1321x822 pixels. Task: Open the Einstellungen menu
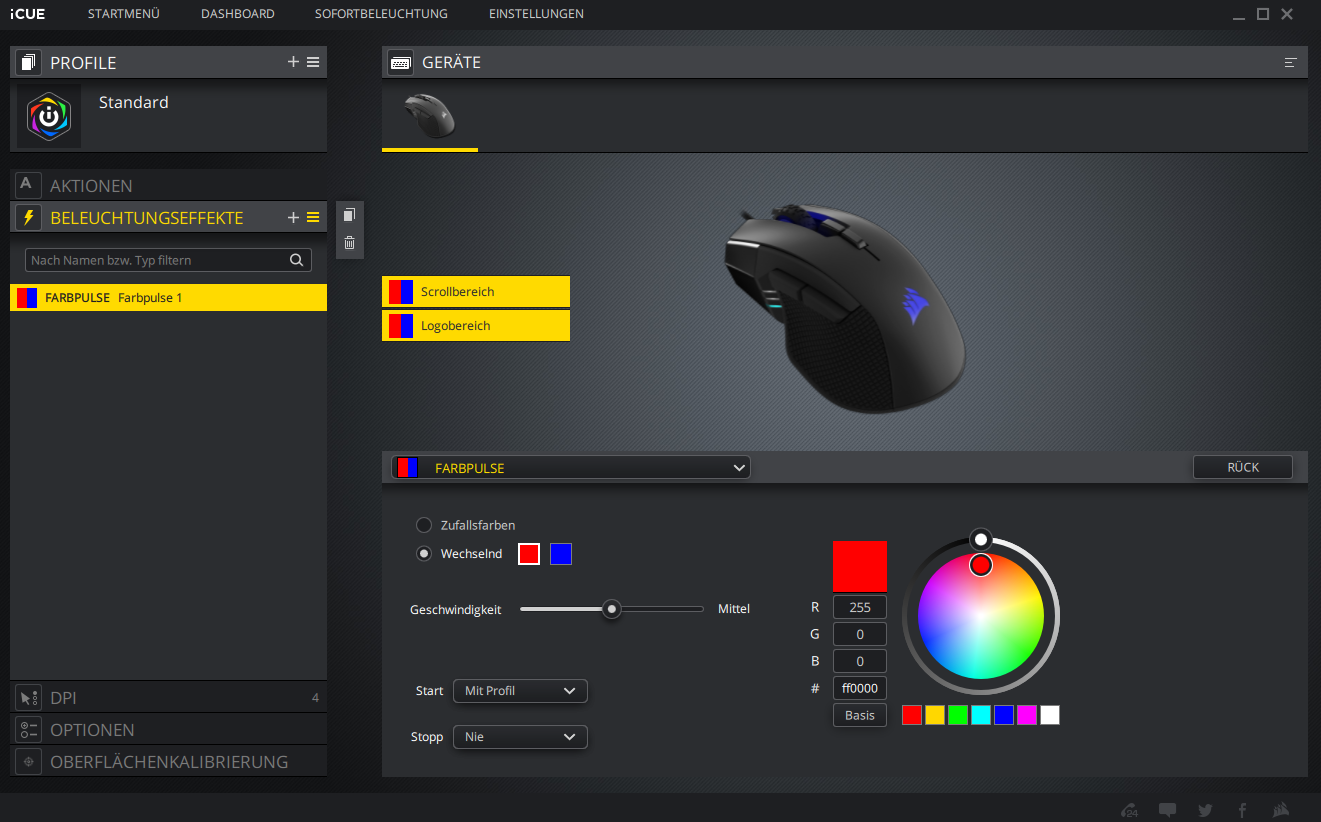(536, 14)
